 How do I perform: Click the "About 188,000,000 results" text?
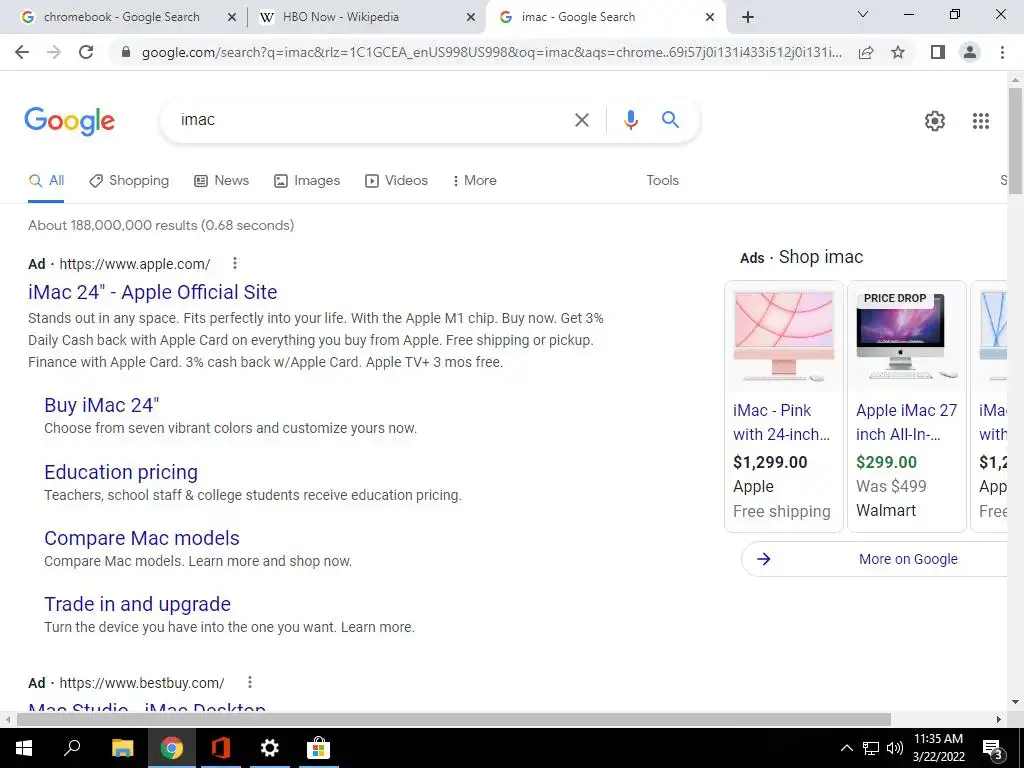pyautogui.click(x=112, y=225)
